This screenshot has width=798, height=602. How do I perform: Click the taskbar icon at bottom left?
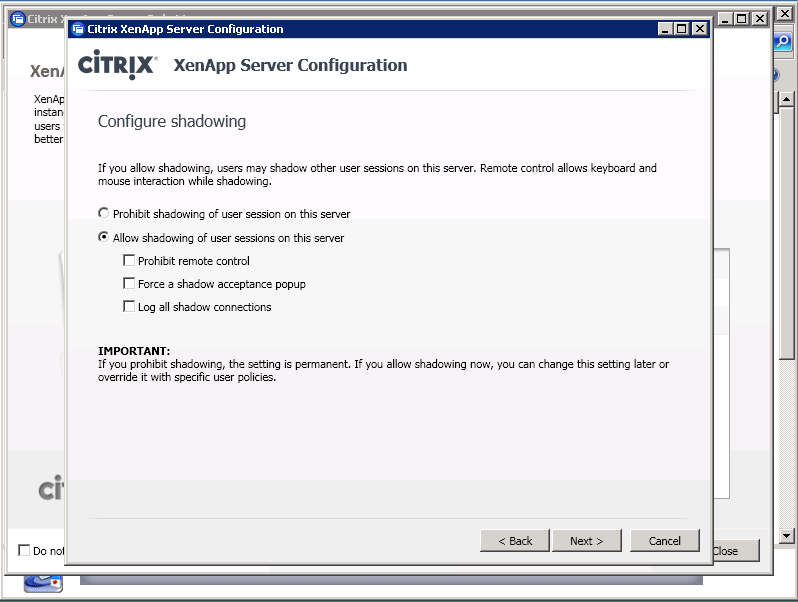(43, 584)
